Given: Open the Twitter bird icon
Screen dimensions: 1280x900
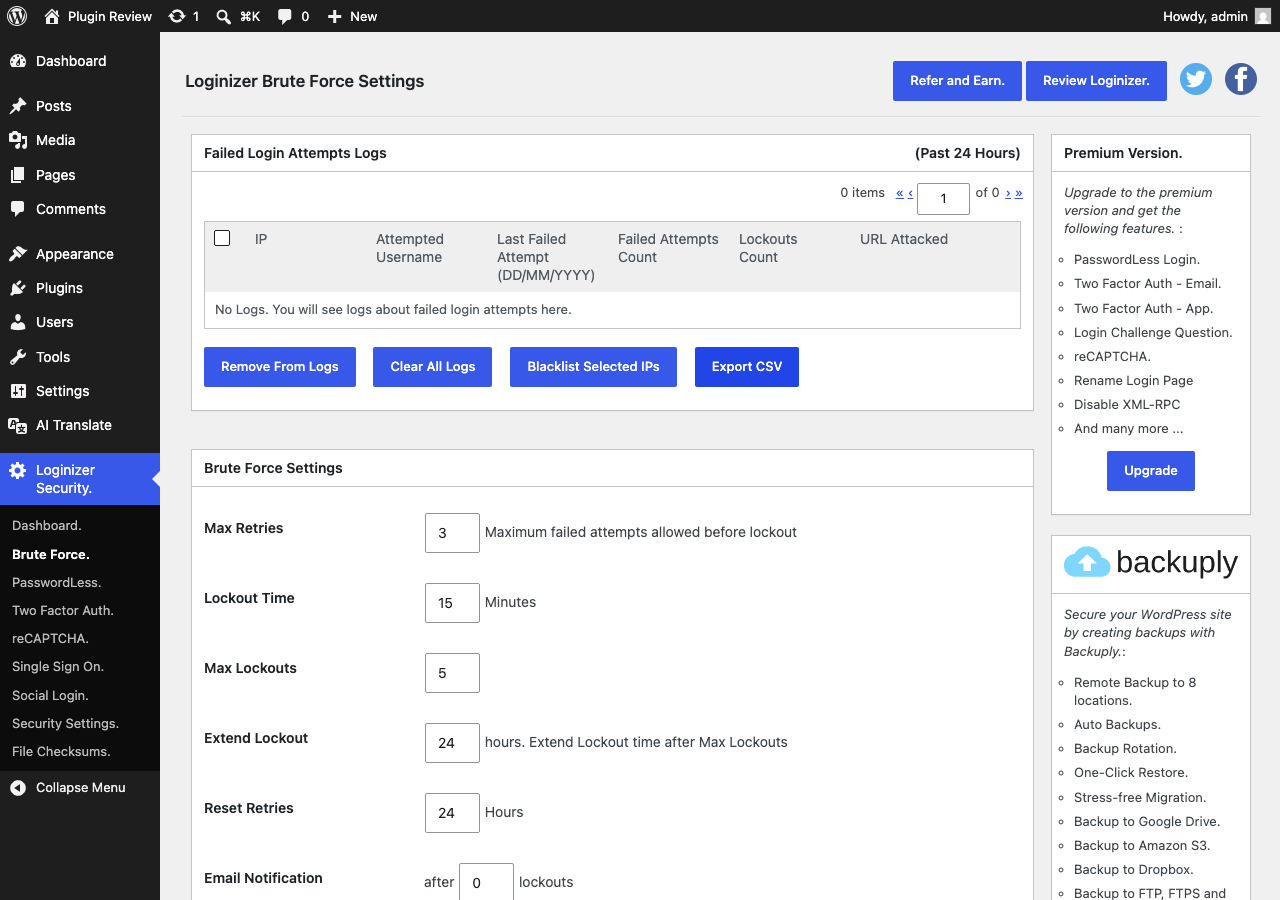Looking at the screenshot, I should (x=1196, y=79).
